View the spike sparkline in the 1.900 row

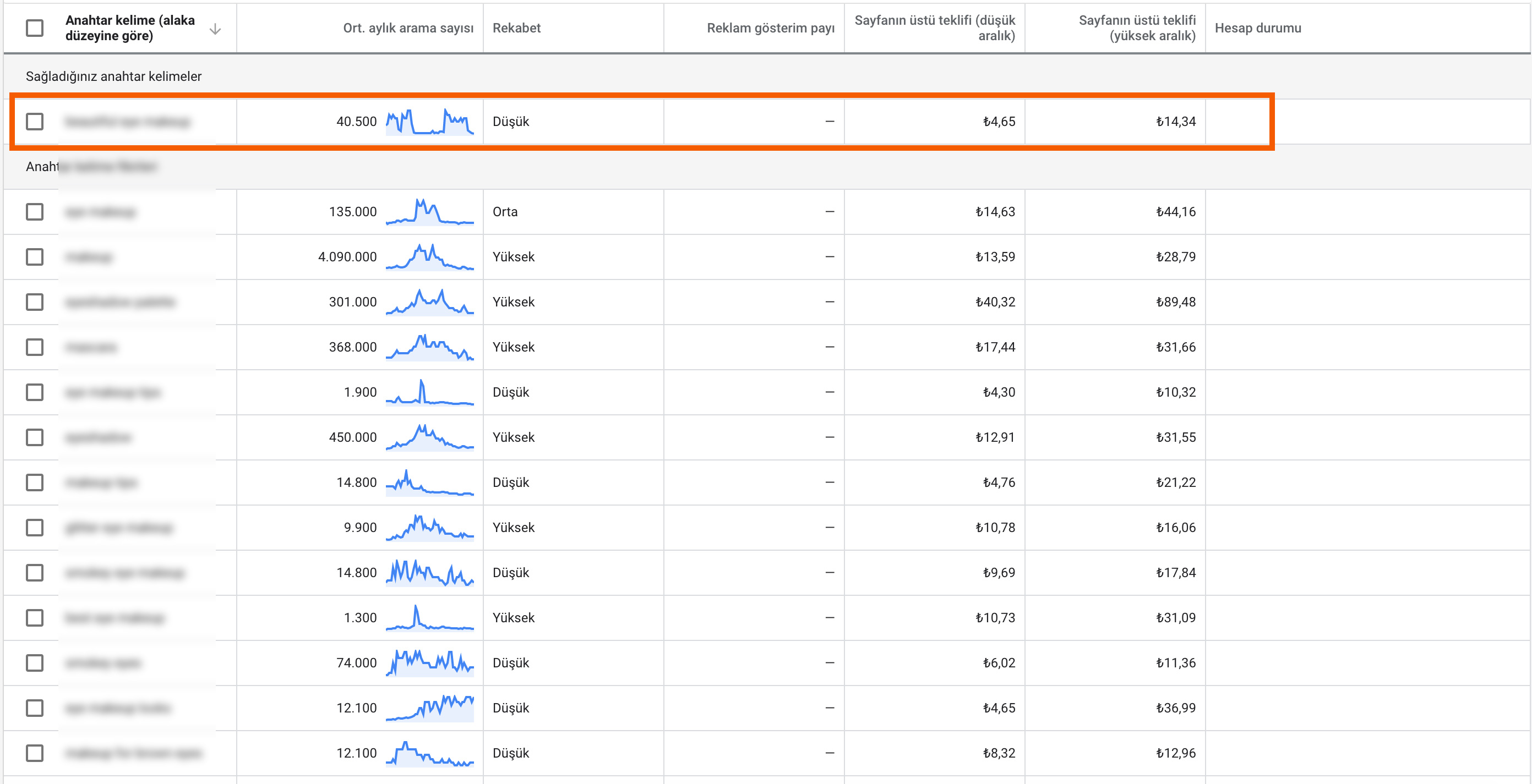tap(429, 392)
